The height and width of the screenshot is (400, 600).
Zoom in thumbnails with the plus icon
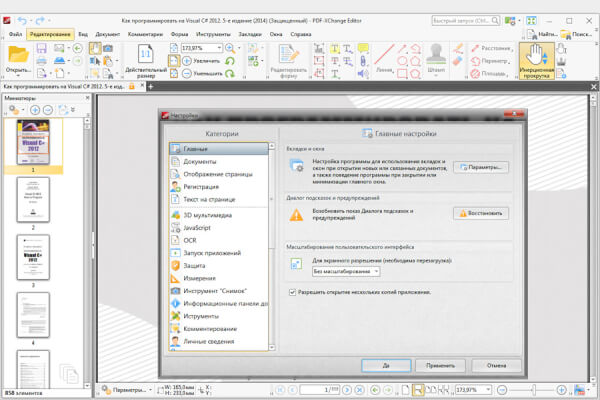[x=35, y=110]
